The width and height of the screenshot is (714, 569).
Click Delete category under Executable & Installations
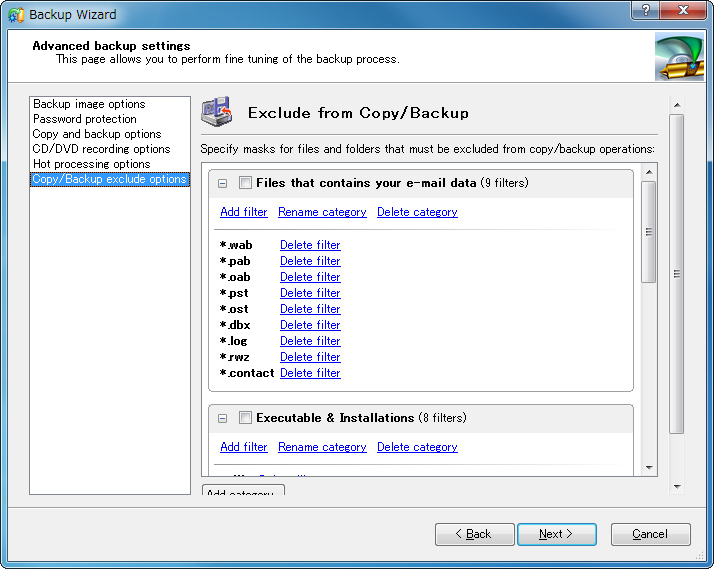coord(417,447)
